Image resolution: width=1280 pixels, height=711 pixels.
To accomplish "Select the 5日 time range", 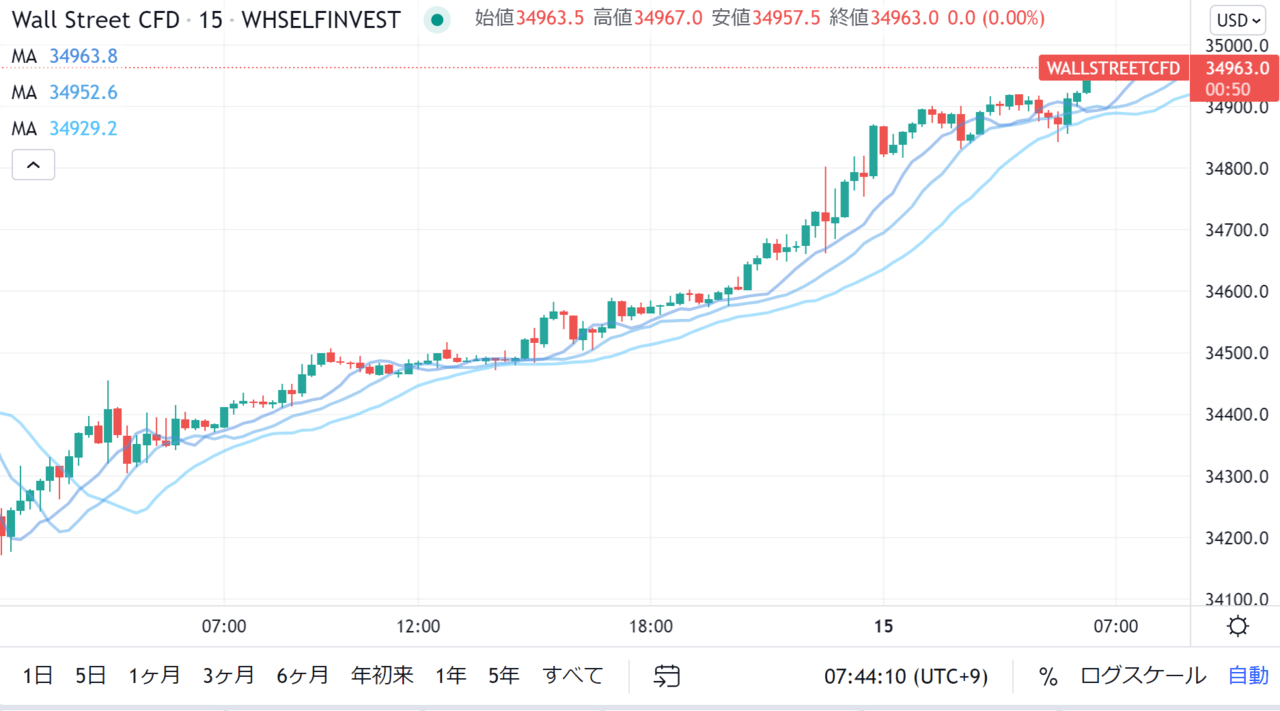I will click(90, 676).
